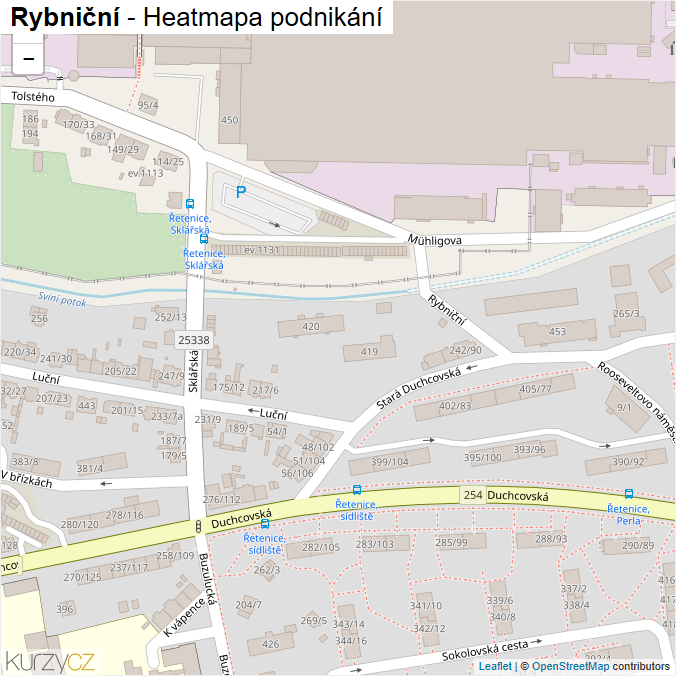Click the traffic light icon on Duchcovská

(198, 526)
